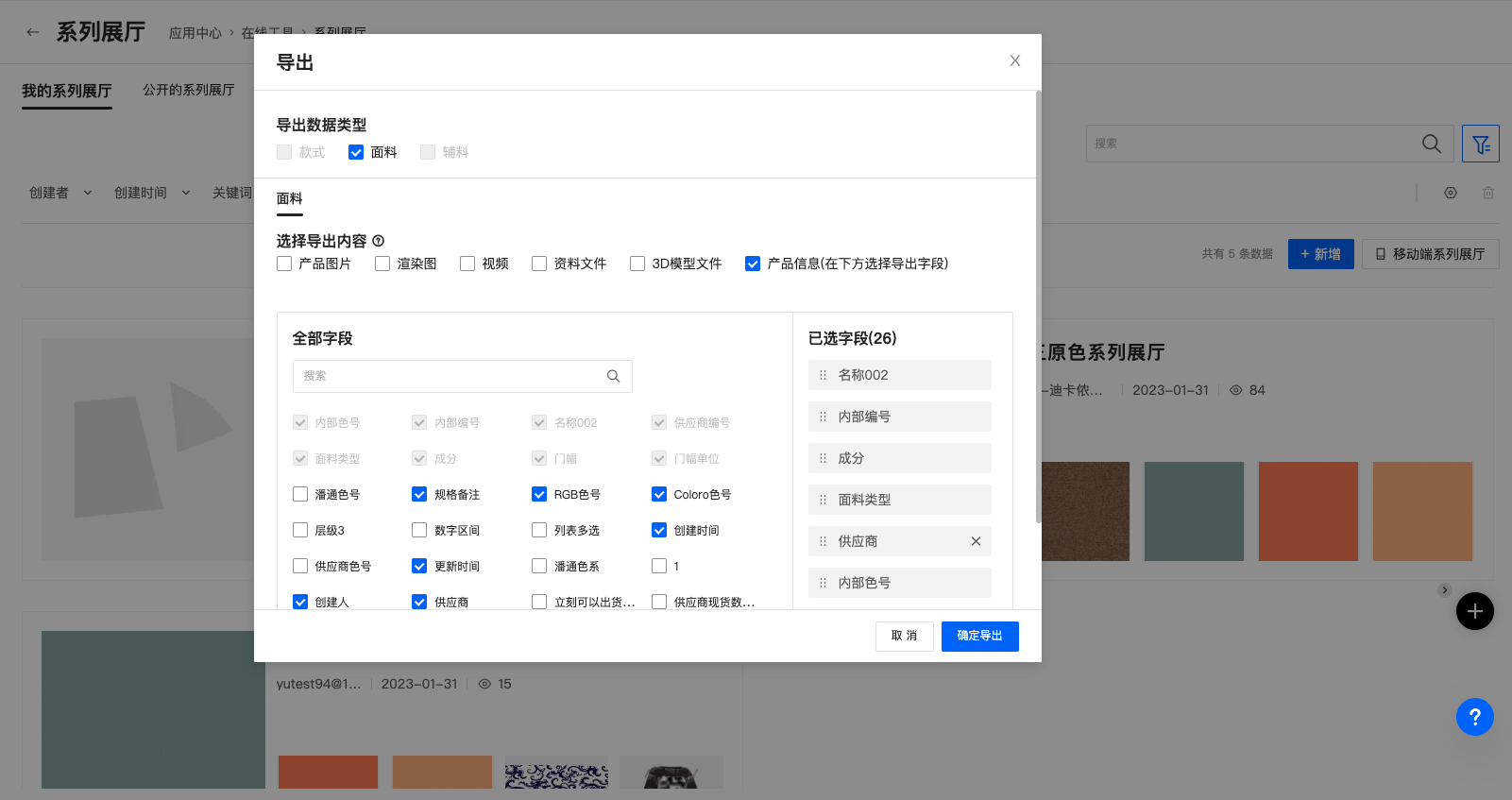
Task: Click the magnifier icon in field search
Action: click(613, 376)
